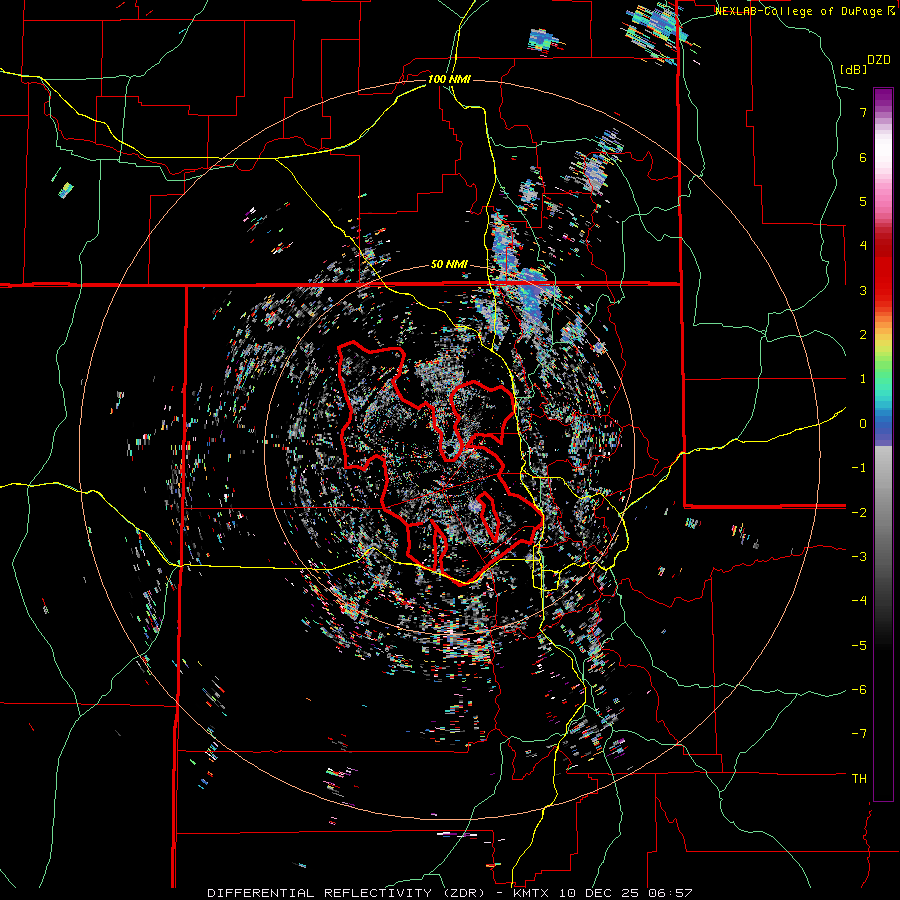Click the legend value 5 label
Image resolution: width=900 pixels, height=900 pixels.
[x=863, y=201]
